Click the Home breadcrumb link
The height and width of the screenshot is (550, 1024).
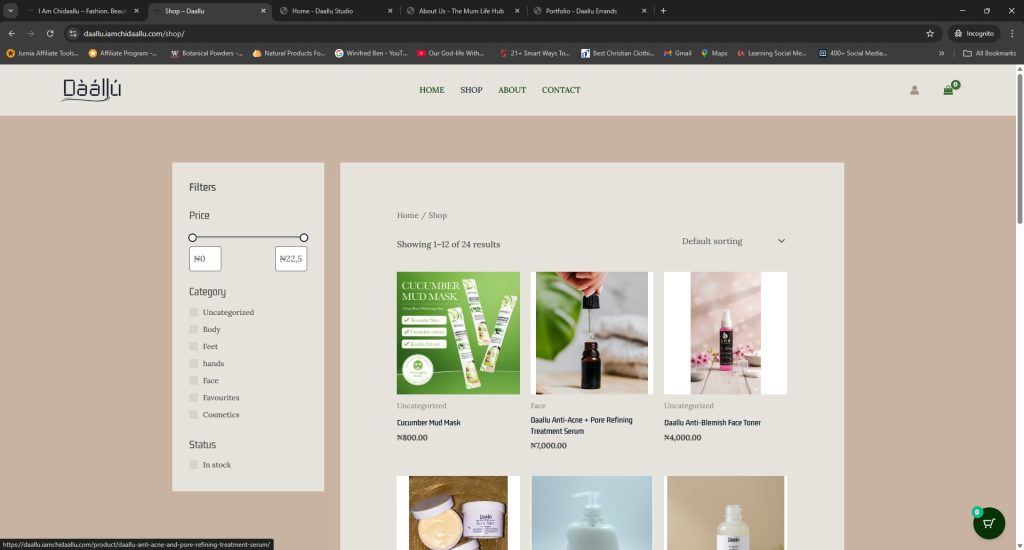pos(408,215)
